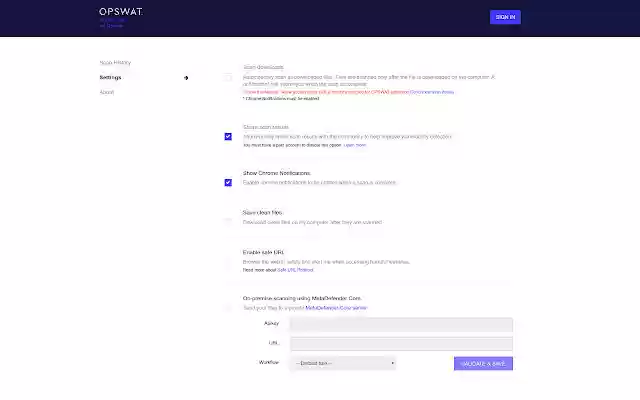Click the Save clean files heading
This screenshot has height=400, width=640.
click(262, 213)
